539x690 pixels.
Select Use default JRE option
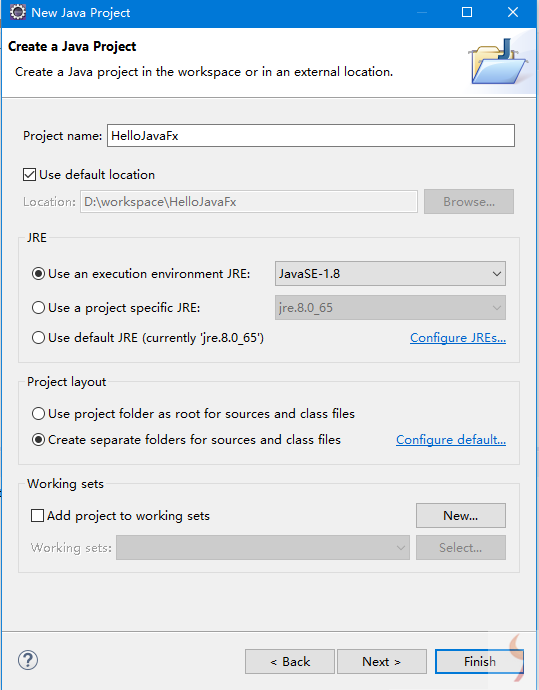click(x=38, y=338)
